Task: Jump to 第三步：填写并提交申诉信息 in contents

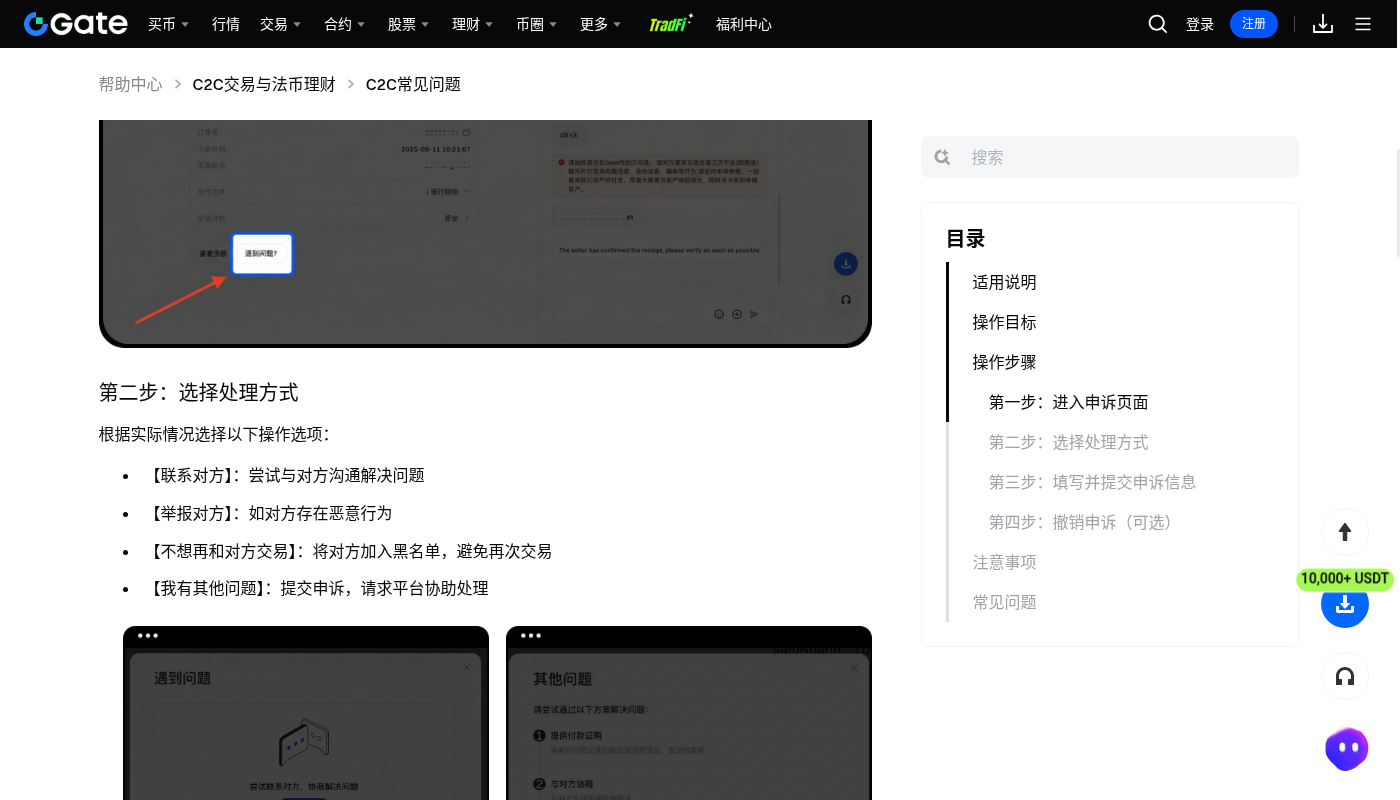Action: (1092, 482)
